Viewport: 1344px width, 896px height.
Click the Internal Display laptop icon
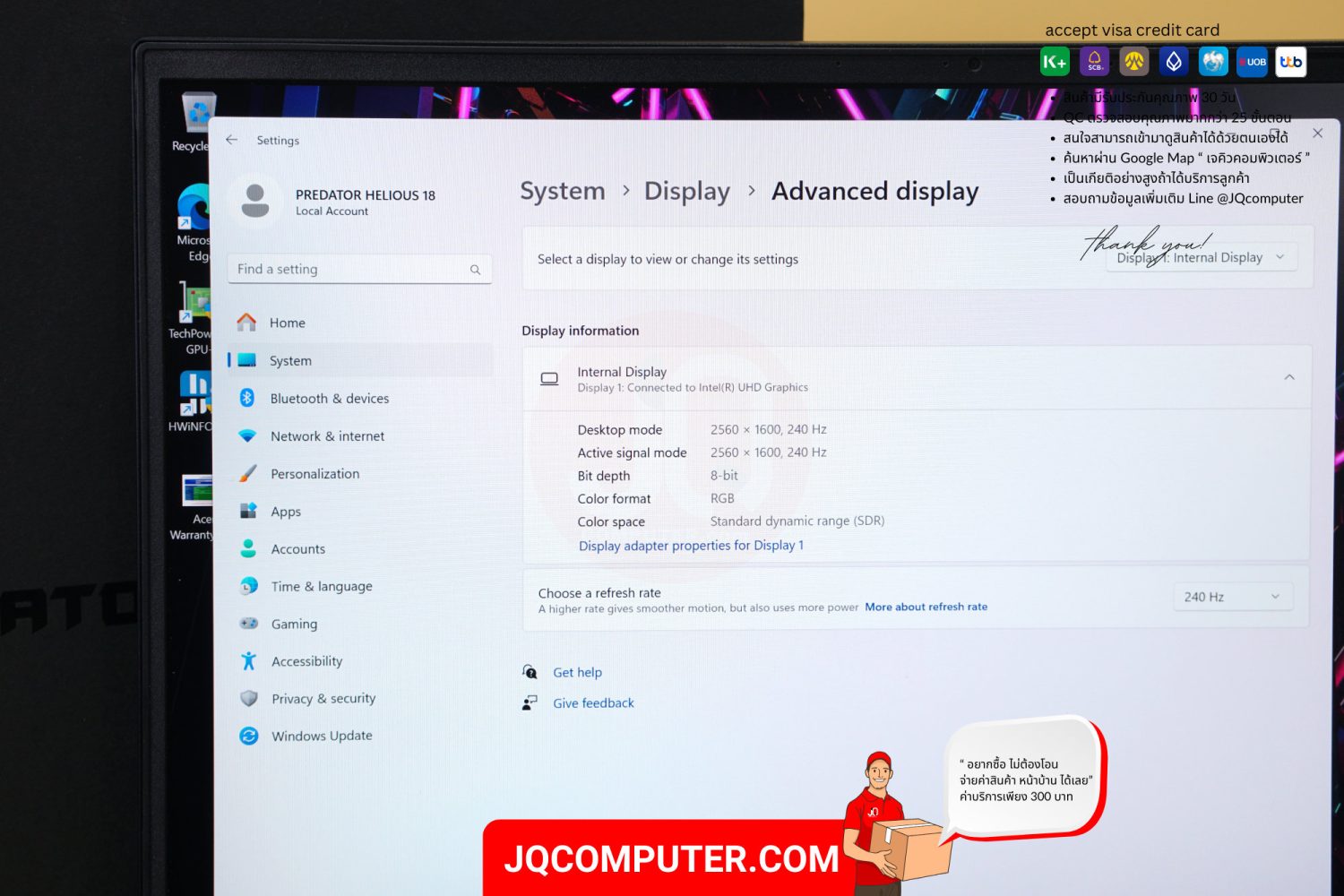point(549,379)
